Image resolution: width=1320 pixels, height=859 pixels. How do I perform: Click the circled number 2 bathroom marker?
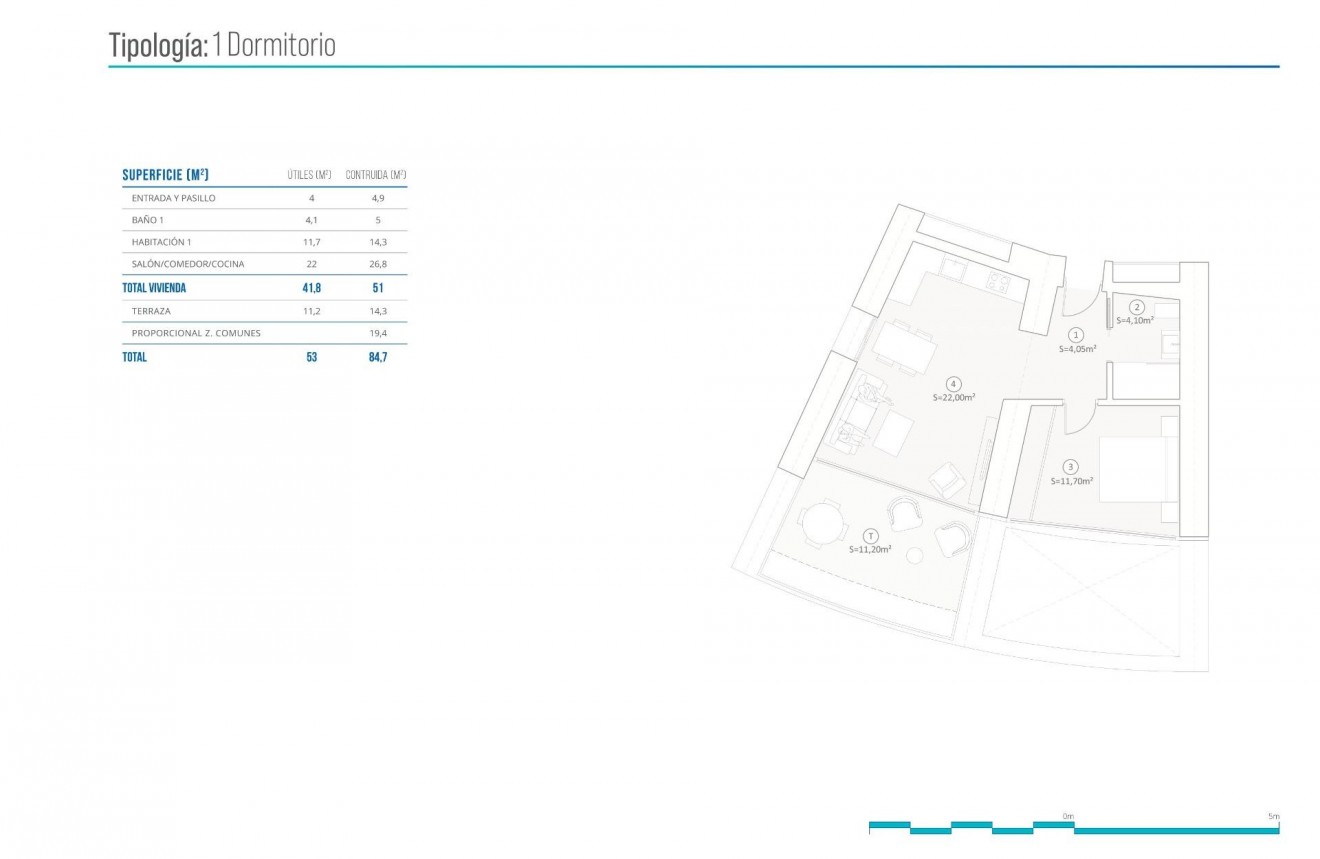click(x=1136, y=308)
